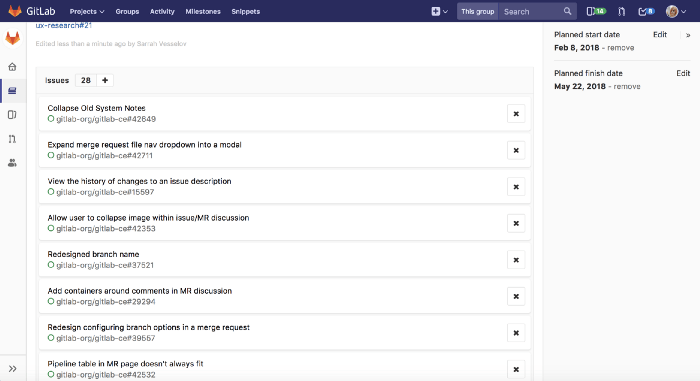The image size is (700, 381).
Task: Click the group avatar fox logo in sidebar
Action: click(x=12, y=38)
